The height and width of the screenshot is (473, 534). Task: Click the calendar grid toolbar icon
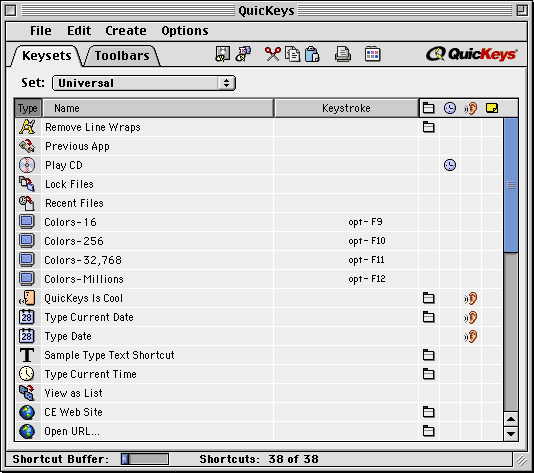click(373, 54)
